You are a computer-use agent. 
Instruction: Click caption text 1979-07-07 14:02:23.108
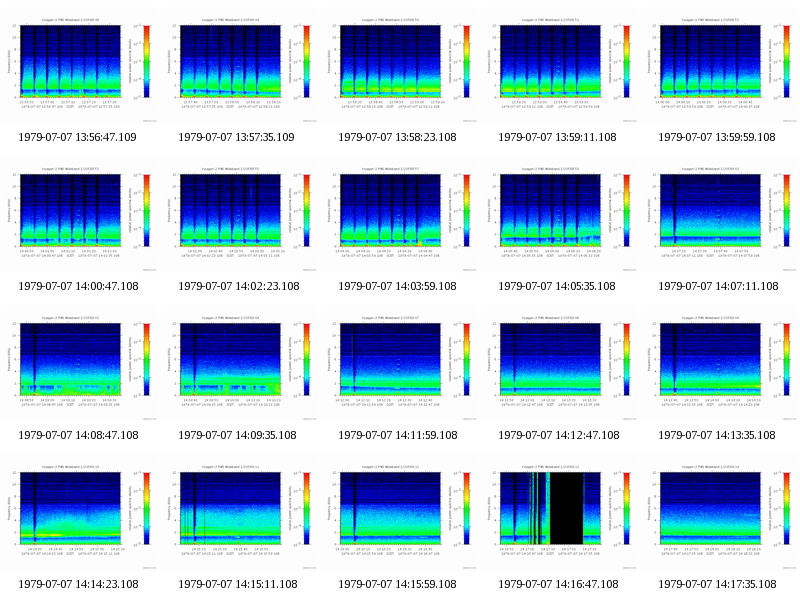coord(239,286)
